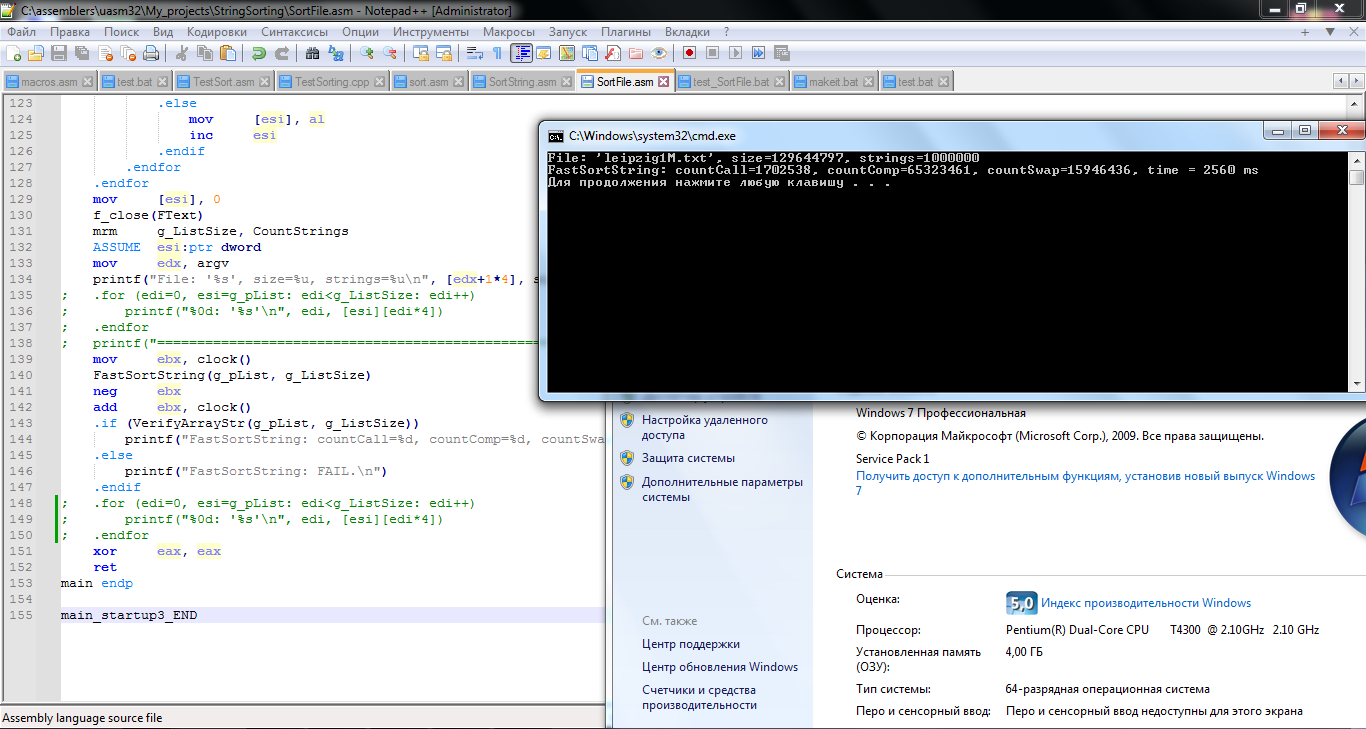Toggle the Indent Guide toolbar button
The image size is (1366, 729).
point(521,53)
